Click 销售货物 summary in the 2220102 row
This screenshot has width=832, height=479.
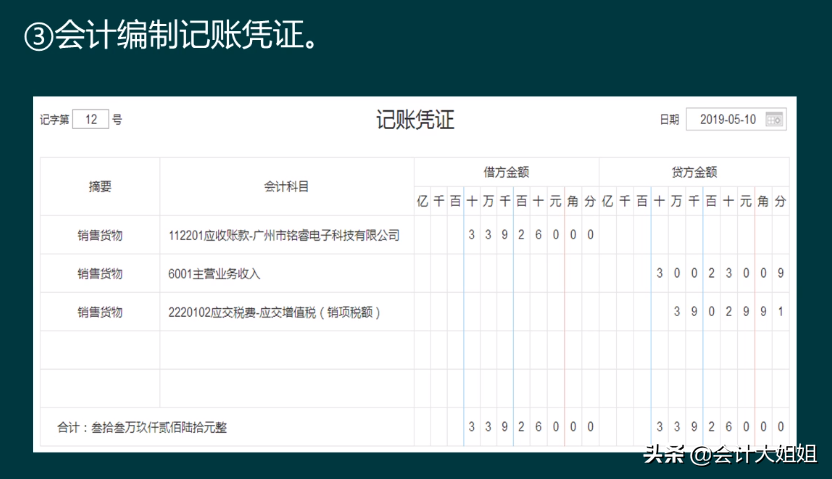click(x=100, y=312)
